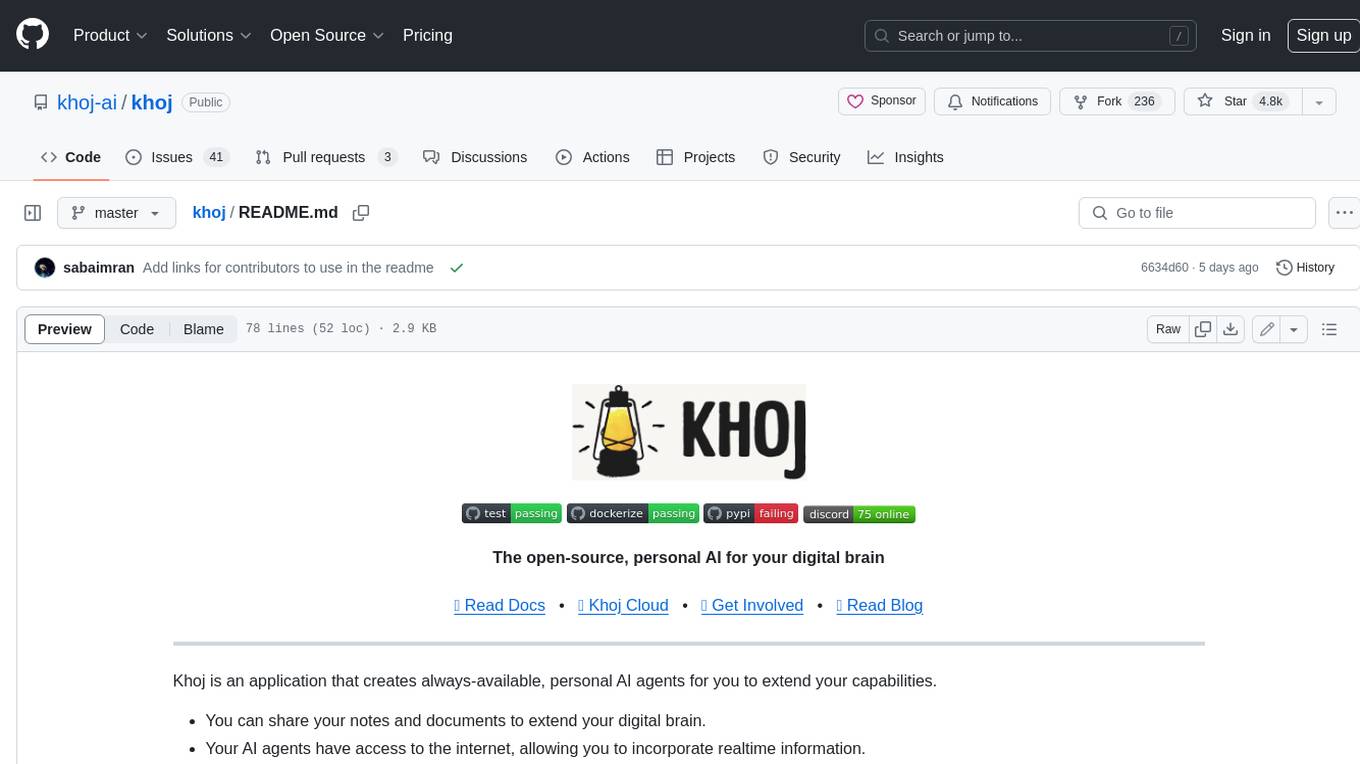This screenshot has height=764, width=1360.
Task: Open the Read Blog link
Action: click(x=879, y=605)
